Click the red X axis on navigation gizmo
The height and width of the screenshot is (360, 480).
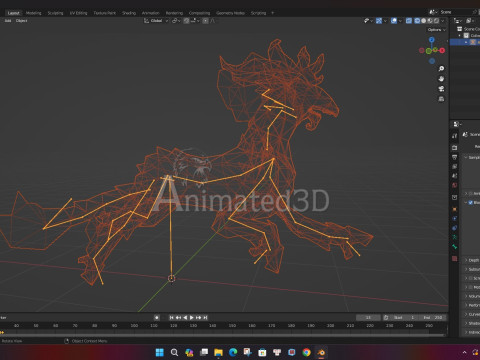pos(442,51)
